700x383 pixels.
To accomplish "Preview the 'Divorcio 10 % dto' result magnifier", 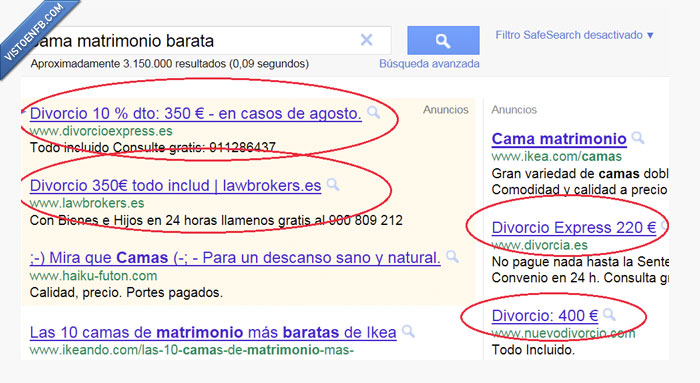I will pyautogui.click(x=374, y=112).
